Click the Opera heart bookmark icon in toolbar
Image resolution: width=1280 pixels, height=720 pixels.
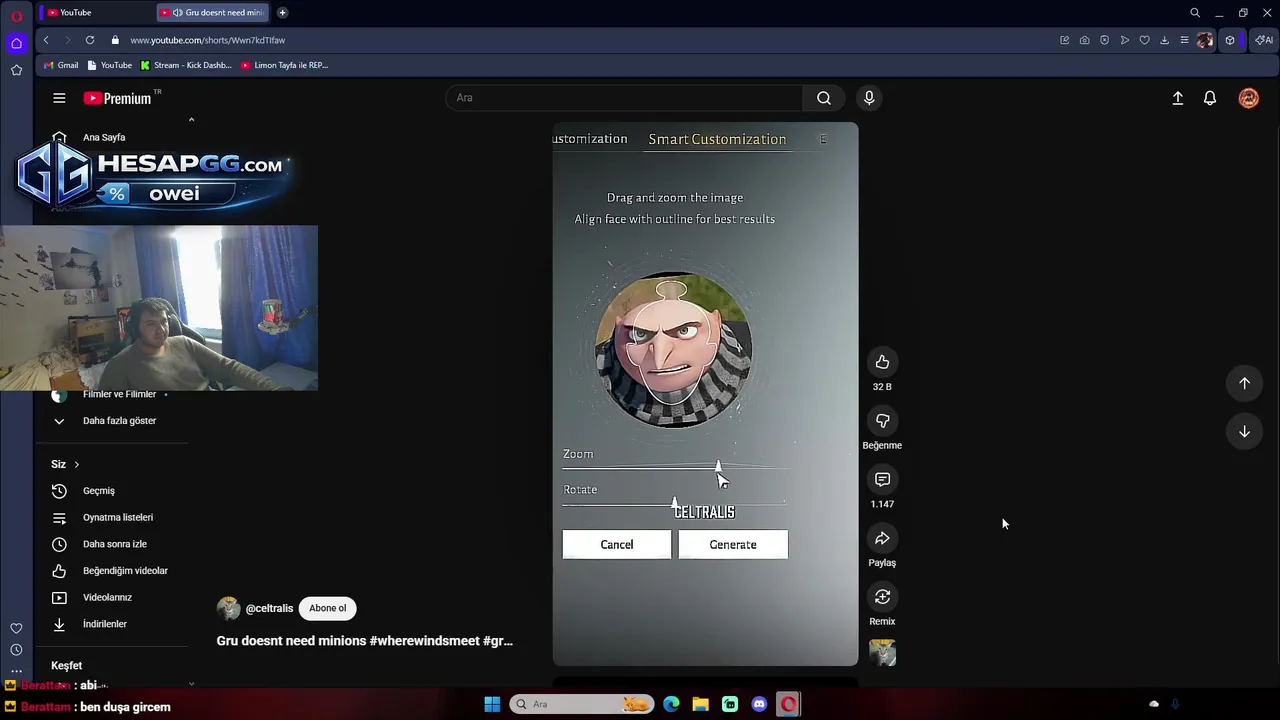click(x=1144, y=40)
